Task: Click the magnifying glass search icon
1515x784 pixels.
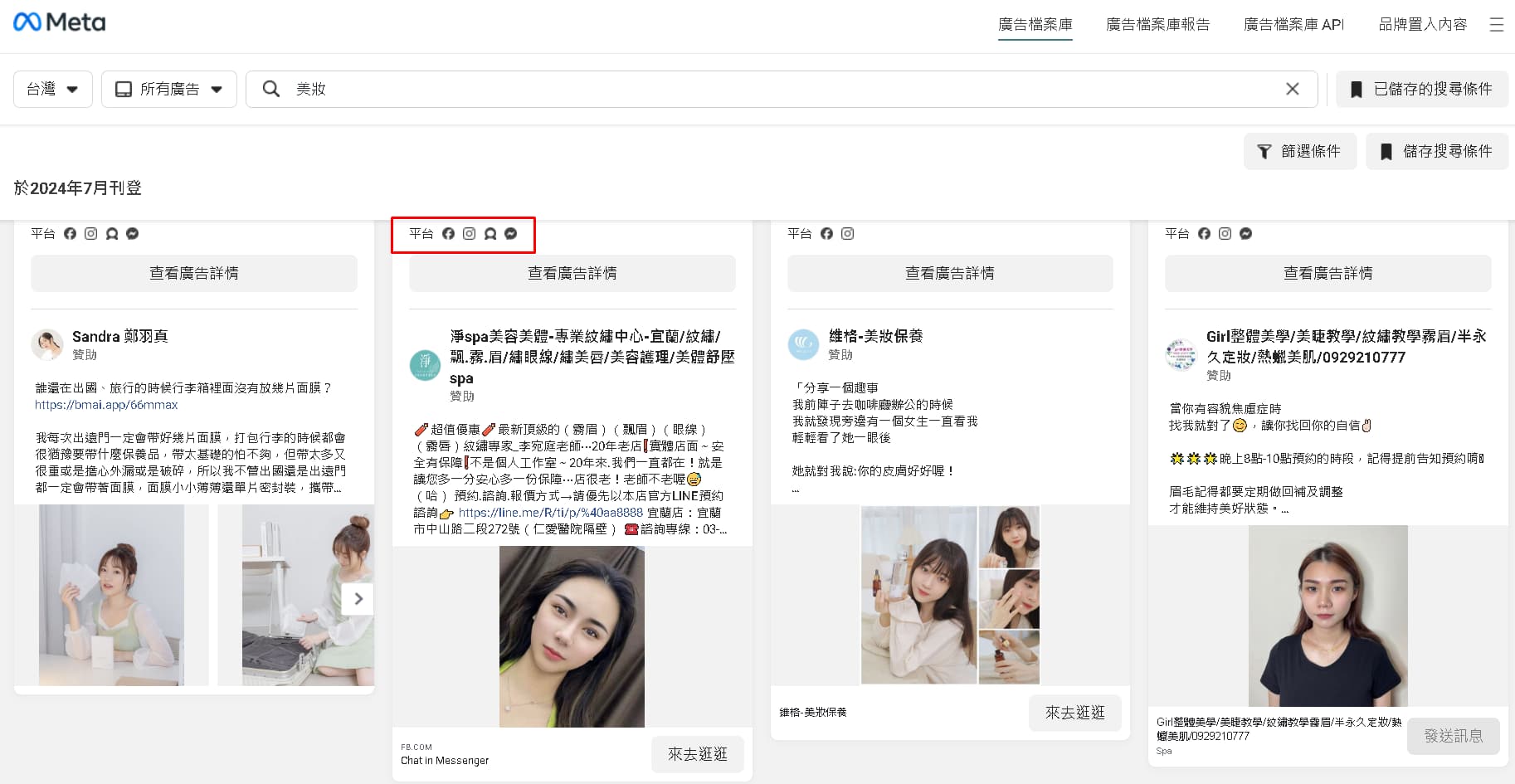Action: click(x=271, y=89)
